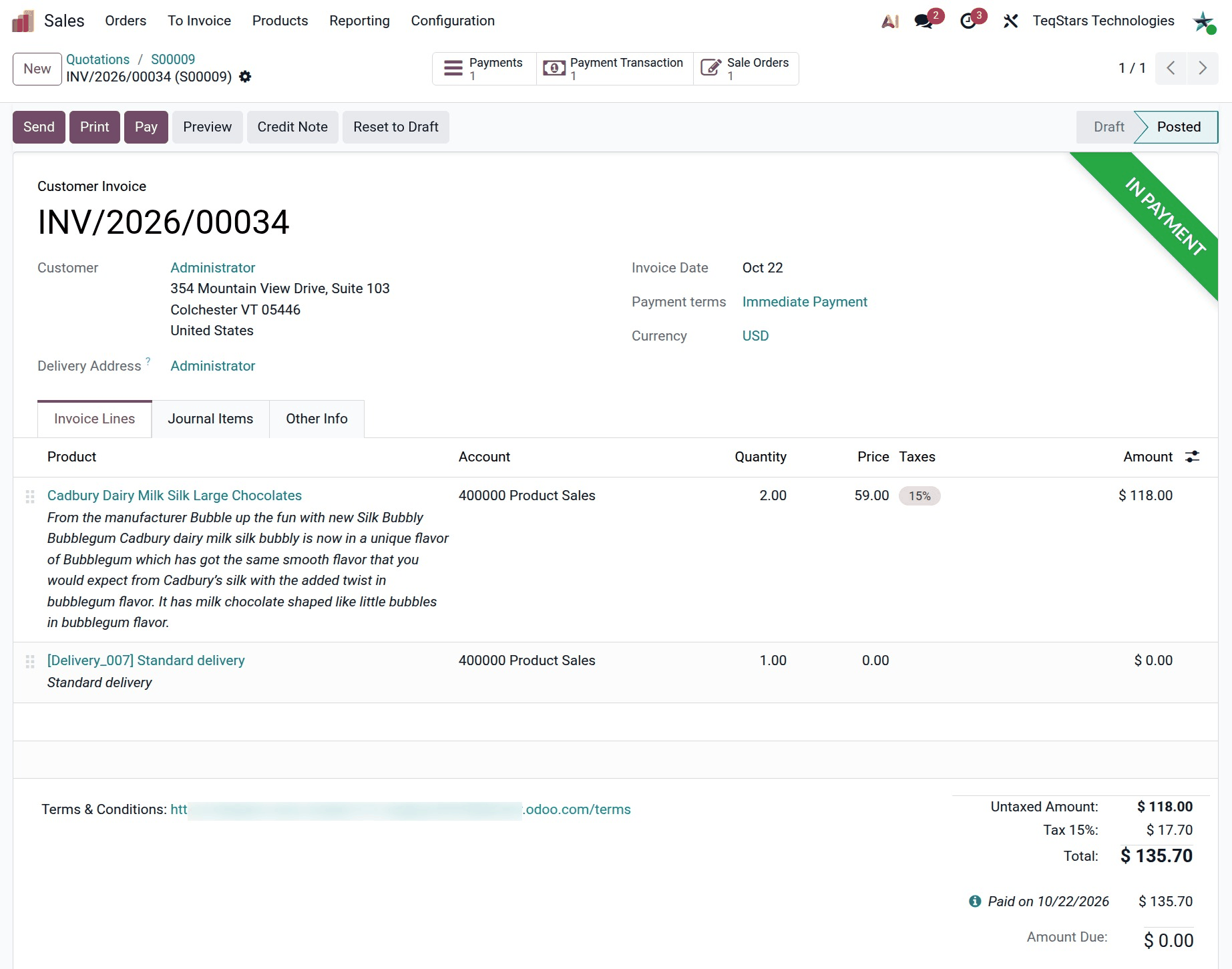Click the Delivery Address help question mark
The width and height of the screenshot is (1232, 969).
(148, 361)
